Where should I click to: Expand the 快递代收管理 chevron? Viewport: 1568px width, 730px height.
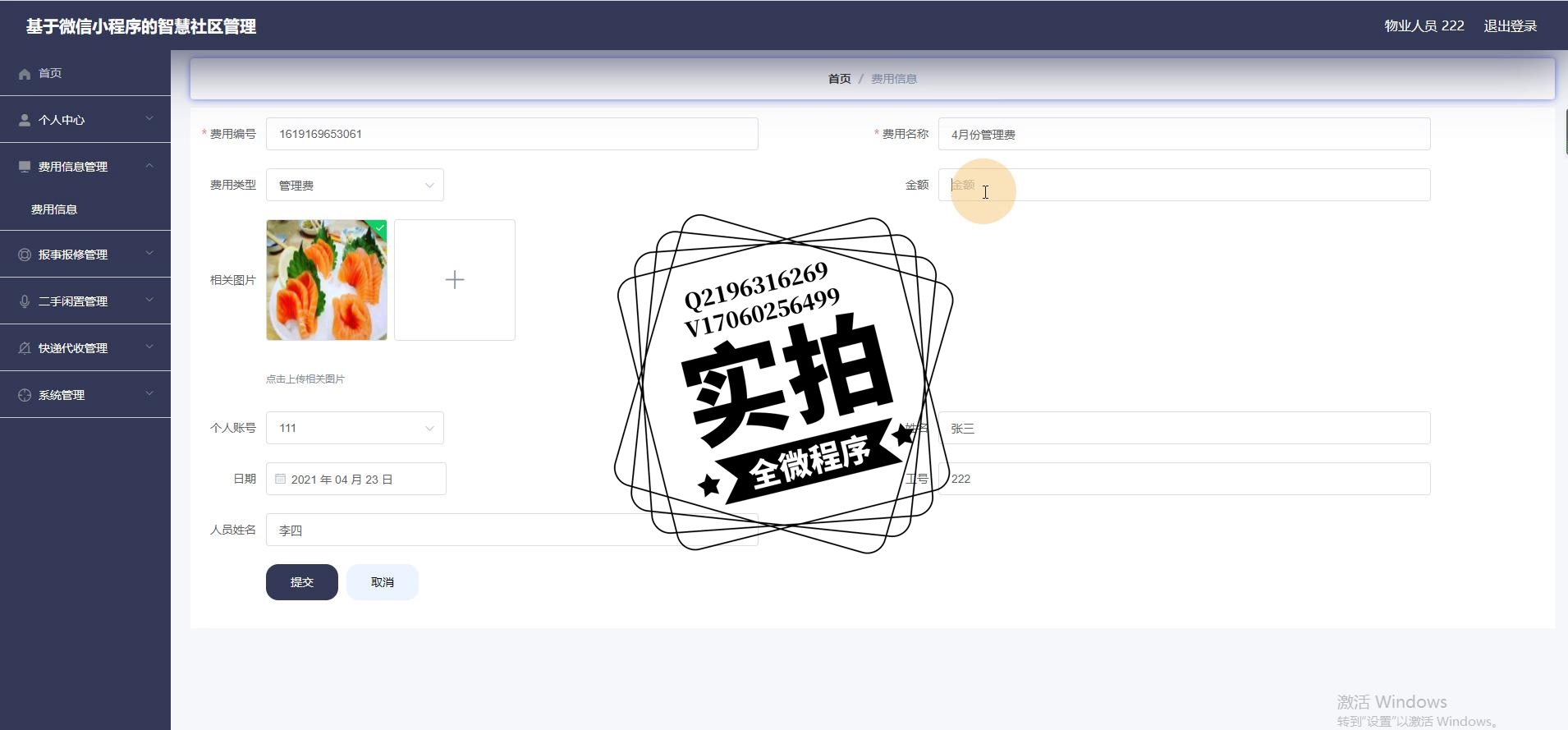(x=149, y=347)
